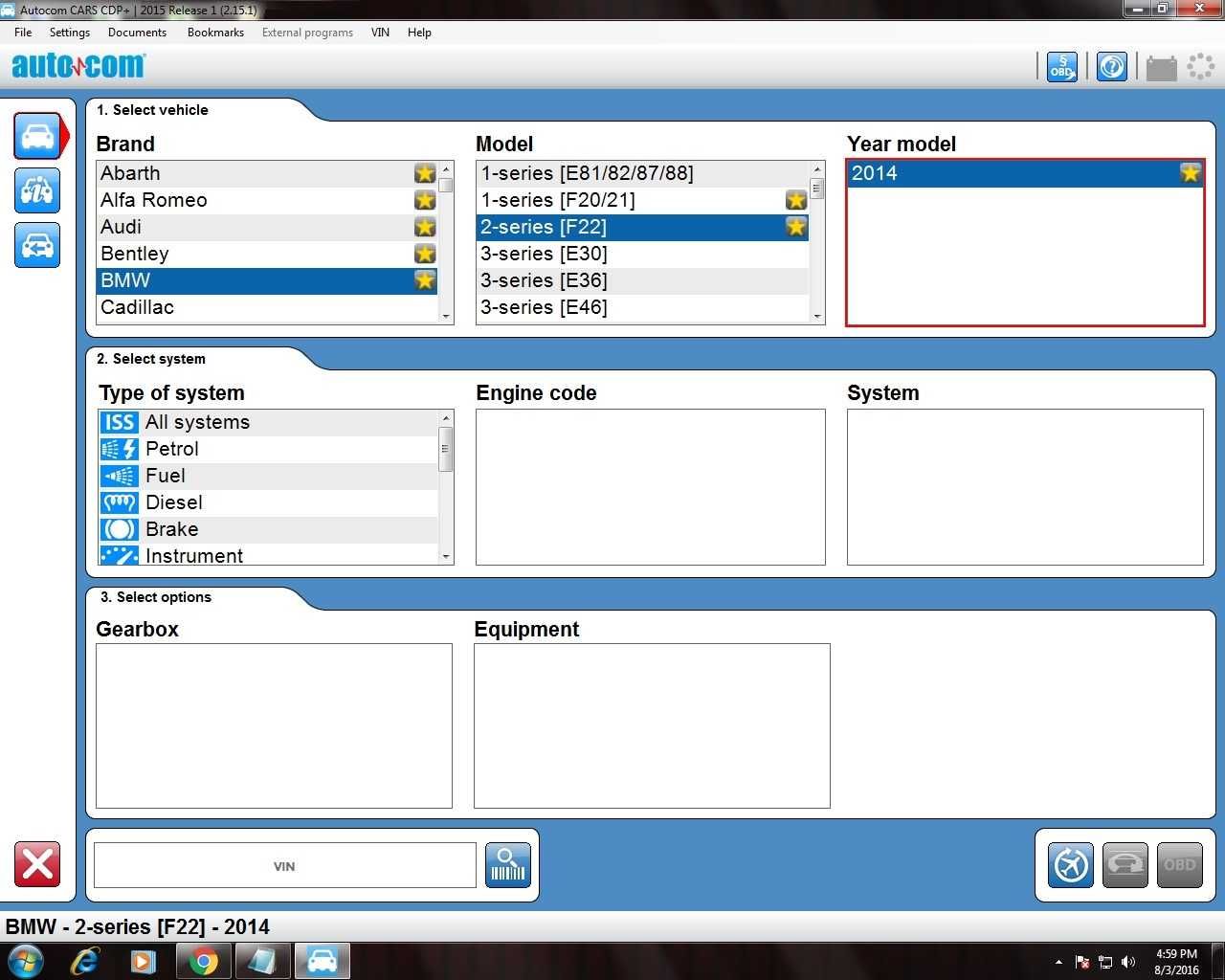Toggle favorite star for year 2014
The height and width of the screenshot is (980, 1225).
coord(1191,173)
